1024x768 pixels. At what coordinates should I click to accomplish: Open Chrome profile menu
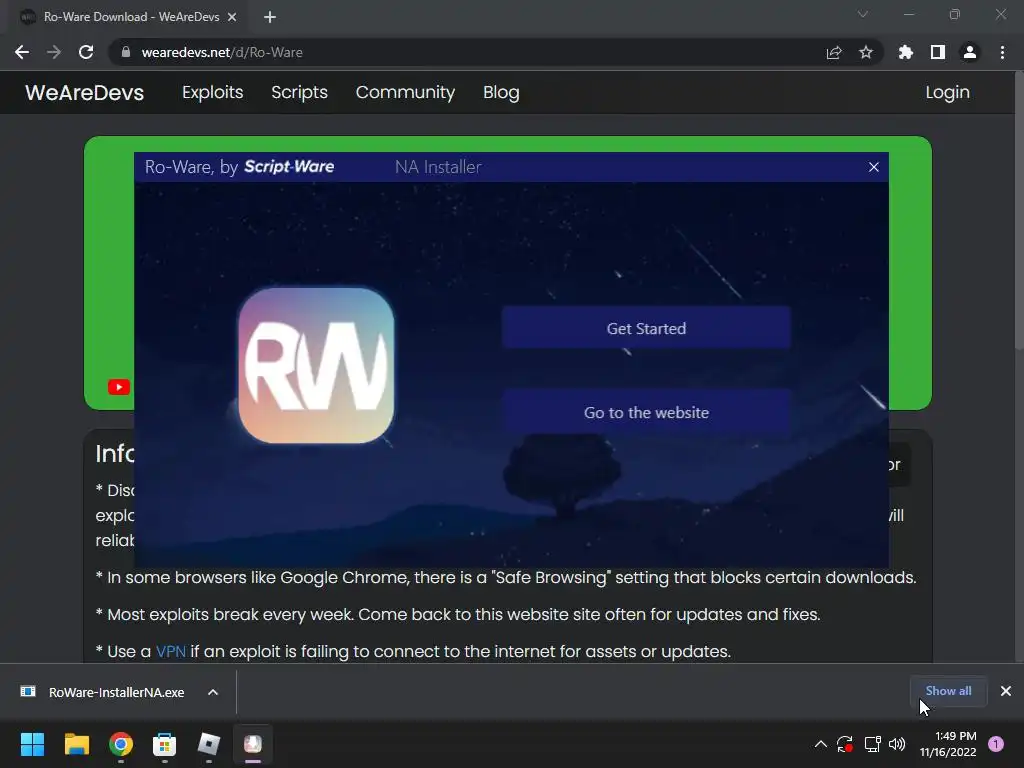pos(970,52)
